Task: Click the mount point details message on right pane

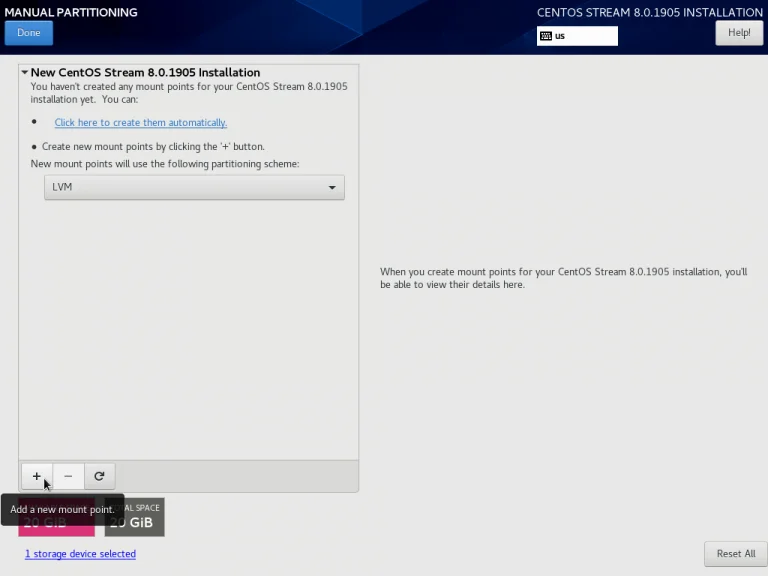Action: [x=563, y=278]
